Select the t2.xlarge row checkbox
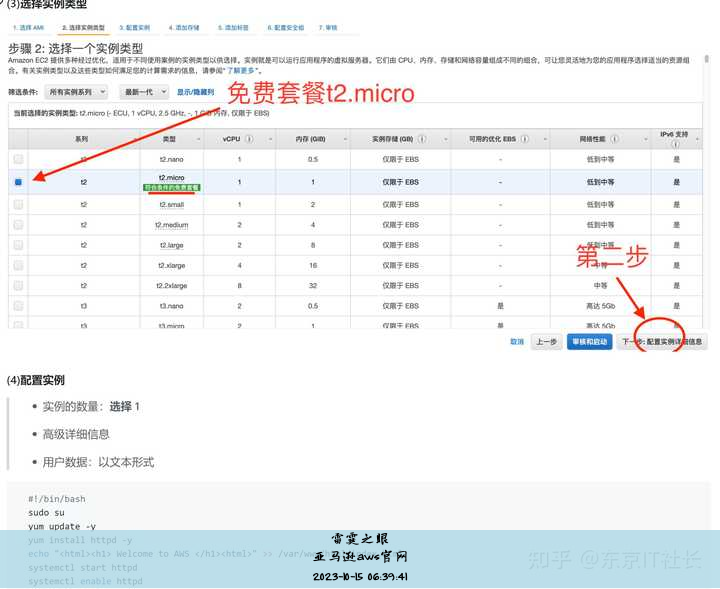This screenshot has height=589, width=720. [x=18, y=265]
